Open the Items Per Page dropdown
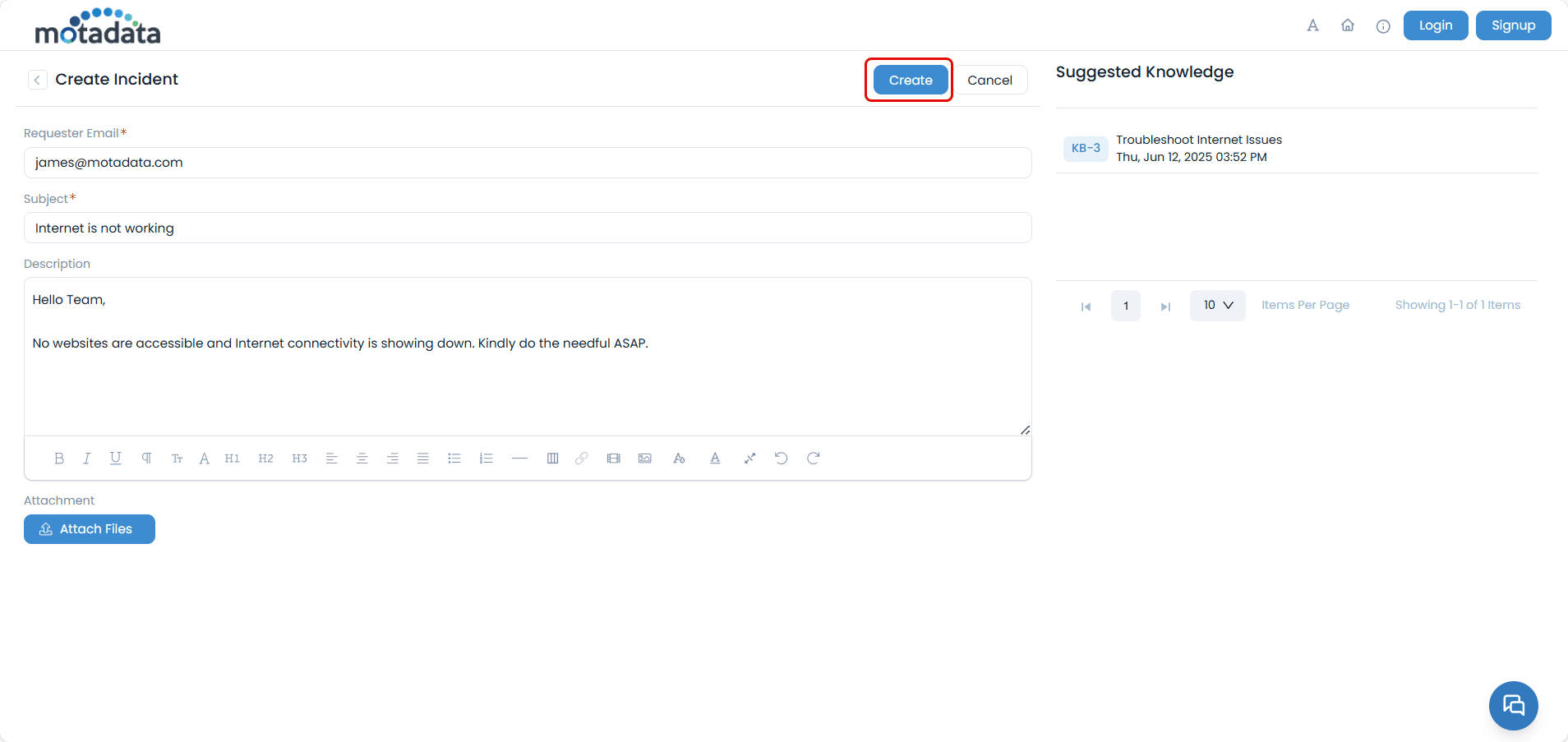This screenshot has width=1568, height=742. tap(1217, 305)
